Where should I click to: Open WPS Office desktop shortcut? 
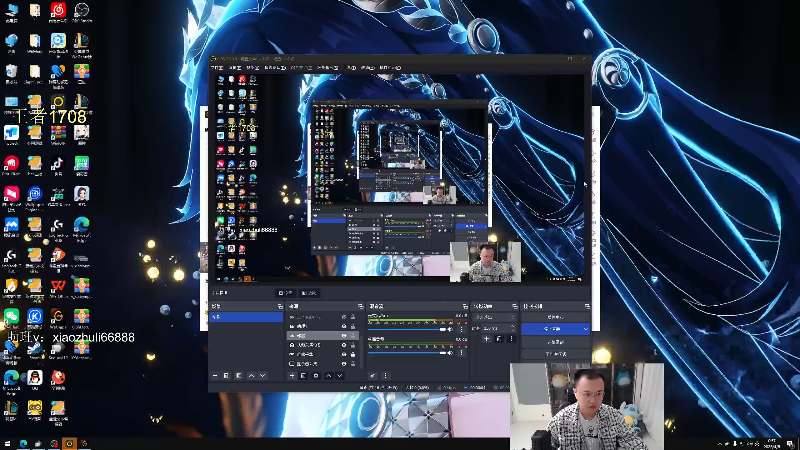pos(58,288)
